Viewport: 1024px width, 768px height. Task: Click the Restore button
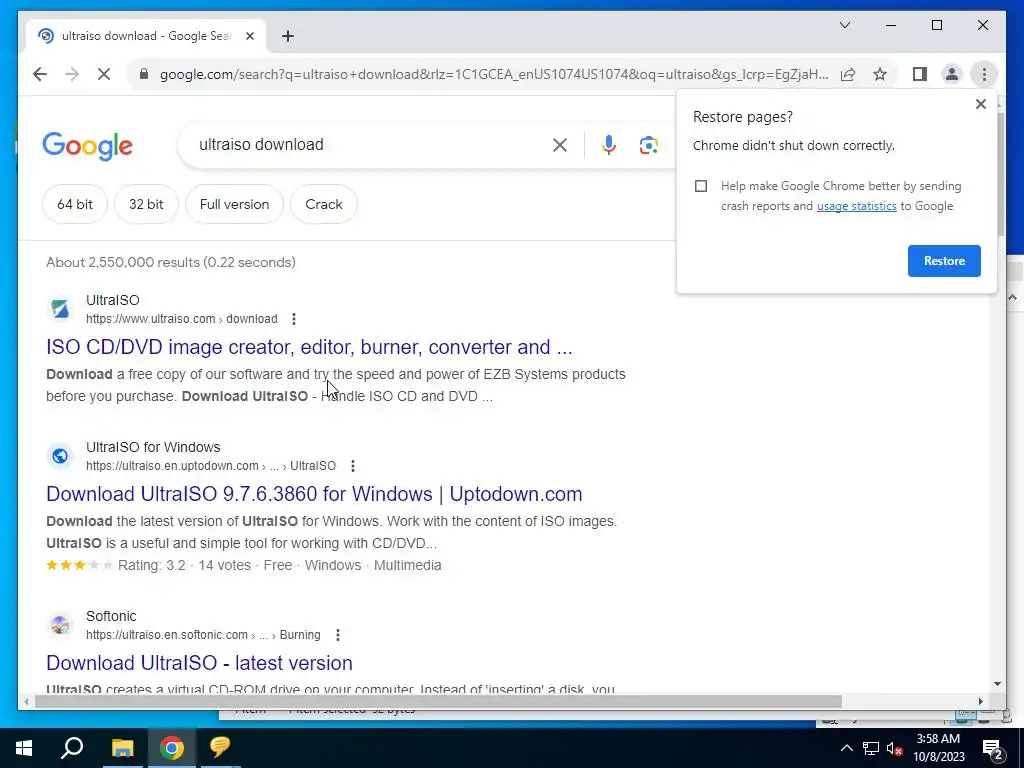(944, 261)
